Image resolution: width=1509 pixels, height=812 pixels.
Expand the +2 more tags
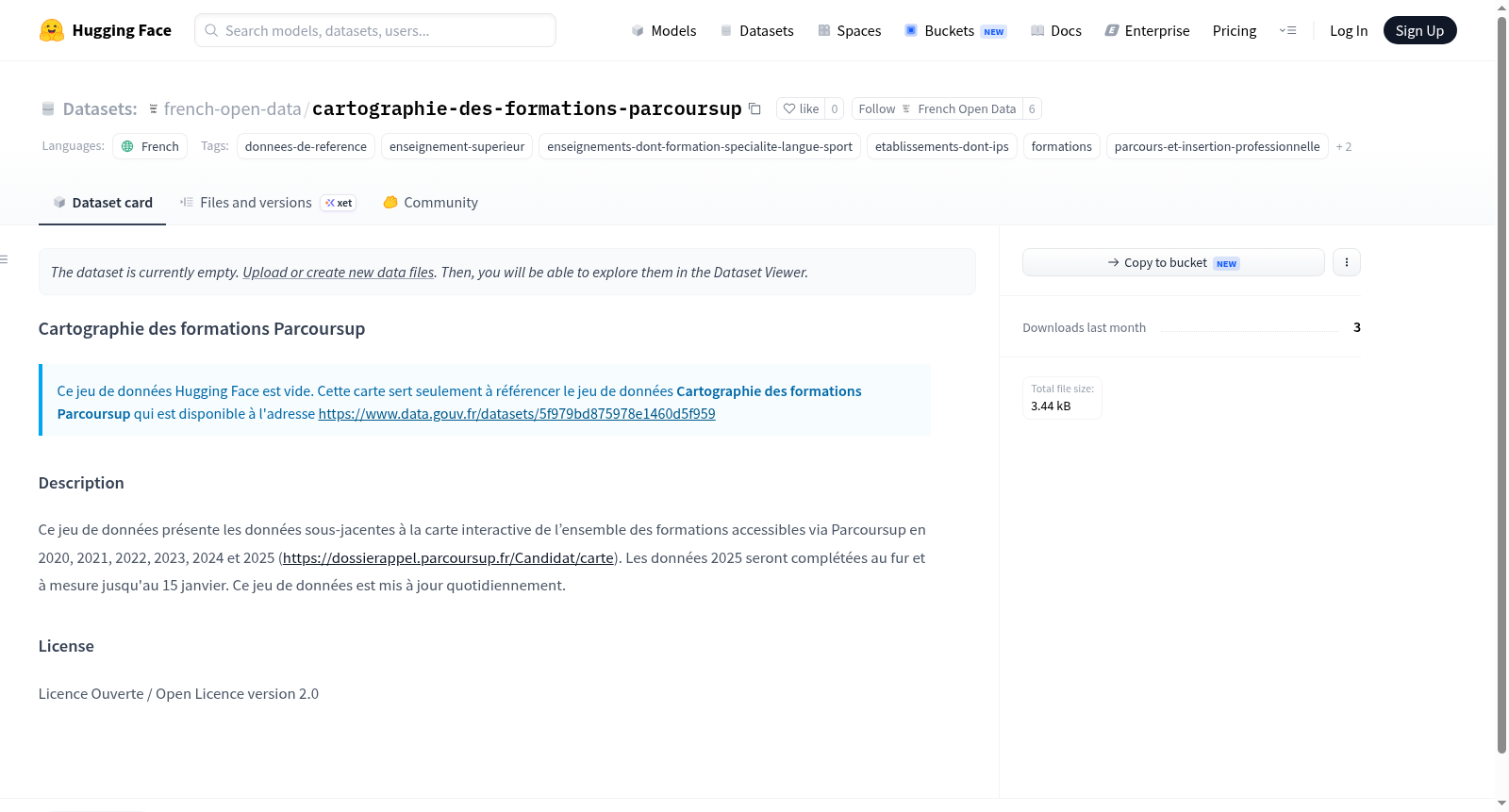point(1344,147)
